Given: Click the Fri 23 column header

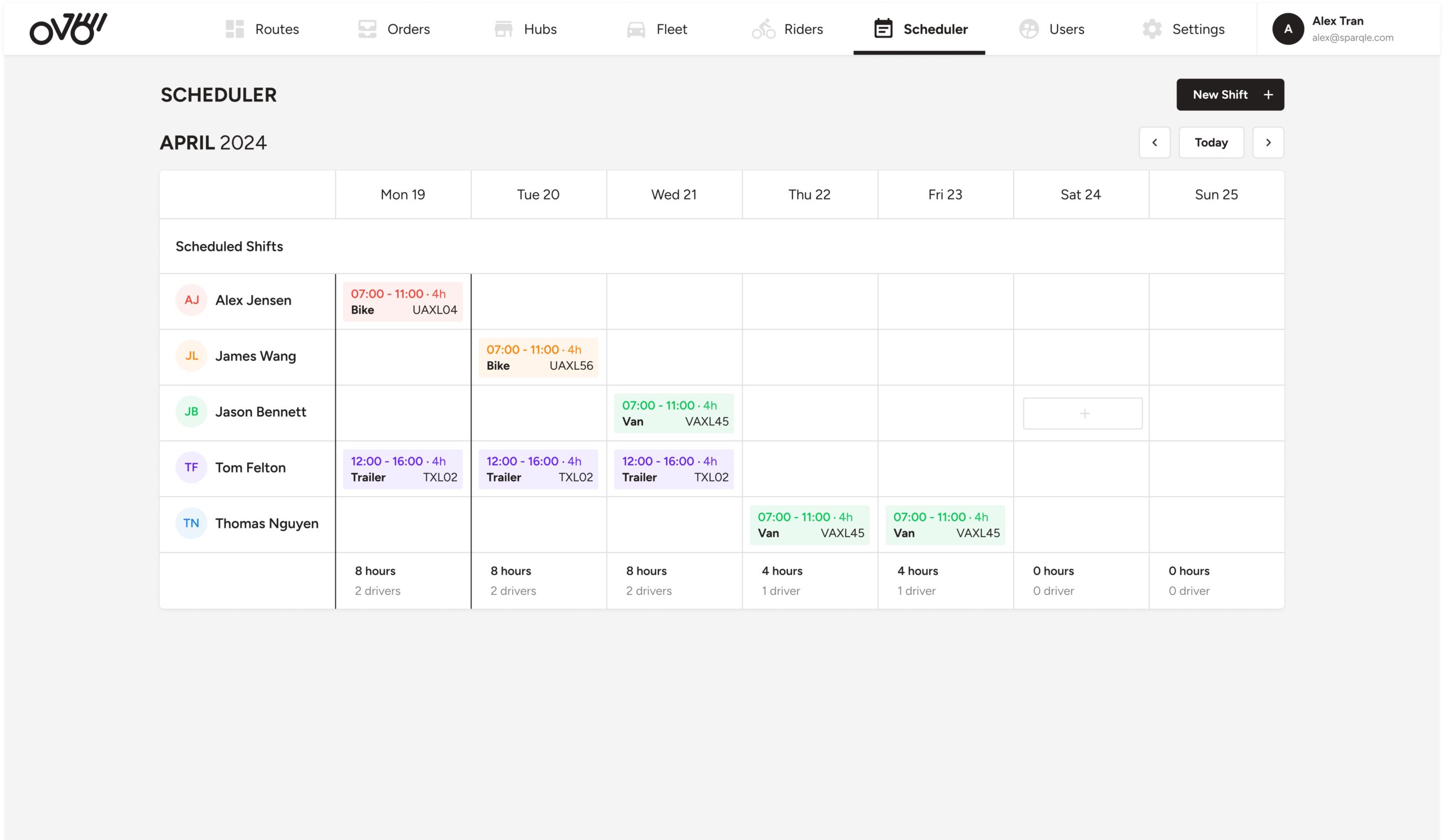Looking at the screenshot, I should pyautogui.click(x=945, y=194).
